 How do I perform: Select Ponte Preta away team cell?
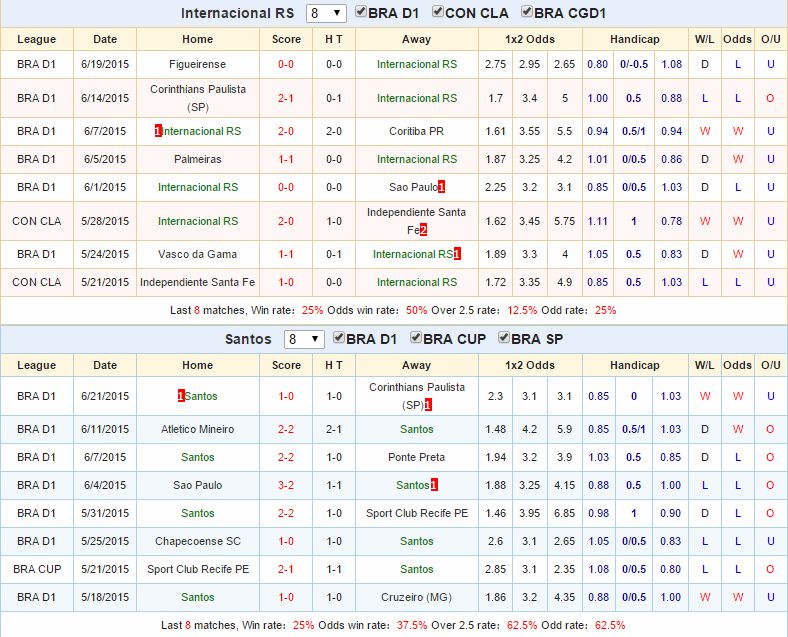tap(417, 457)
